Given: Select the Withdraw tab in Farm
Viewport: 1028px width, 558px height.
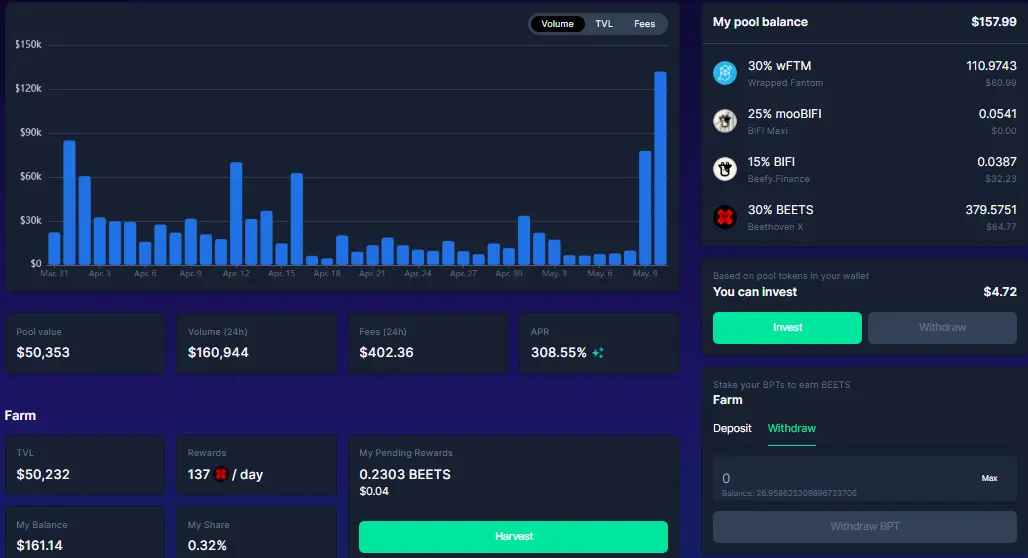Looking at the screenshot, I should pos(791,428).
